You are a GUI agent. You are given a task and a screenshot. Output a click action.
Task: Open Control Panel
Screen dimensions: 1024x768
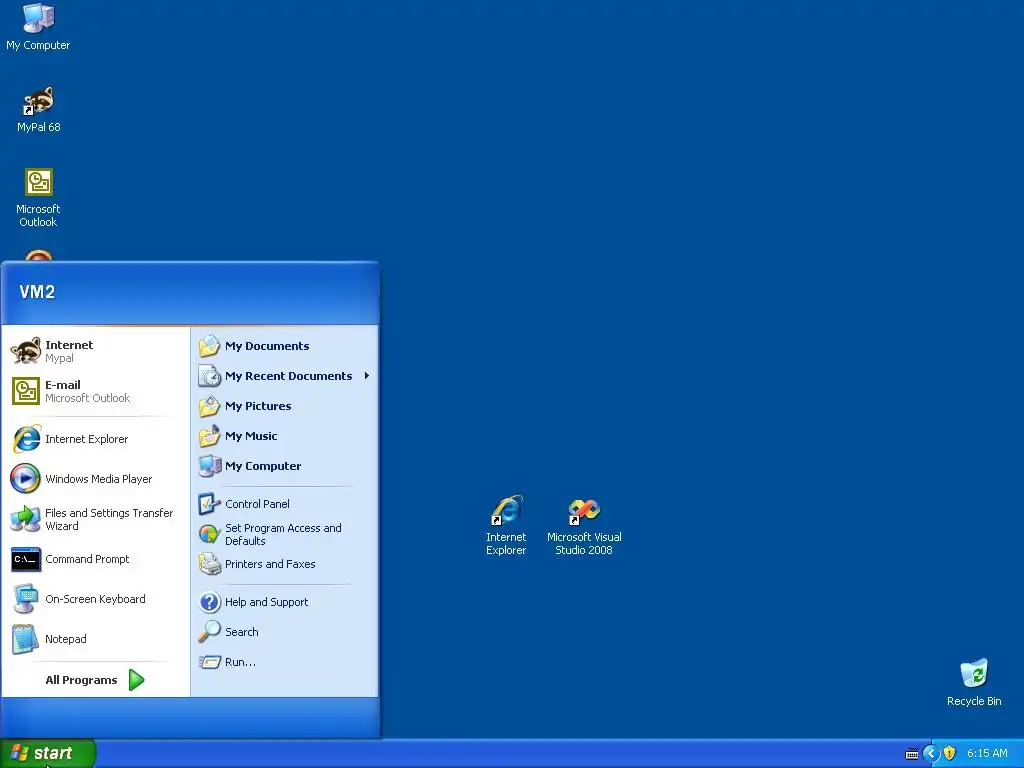pyautogui.click(x=285, y=504)
